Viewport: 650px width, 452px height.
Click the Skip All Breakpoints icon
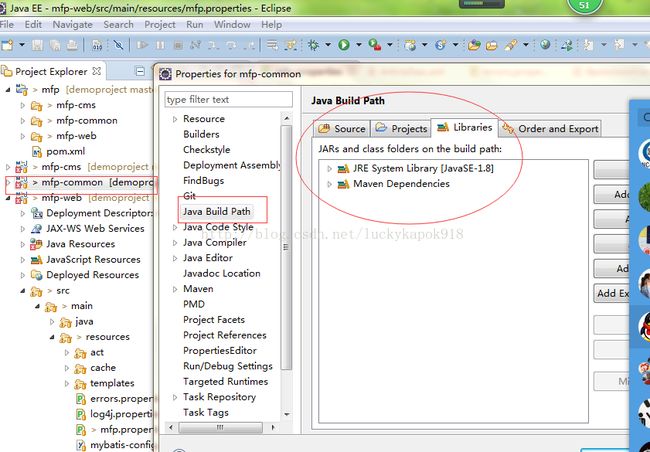118,44
